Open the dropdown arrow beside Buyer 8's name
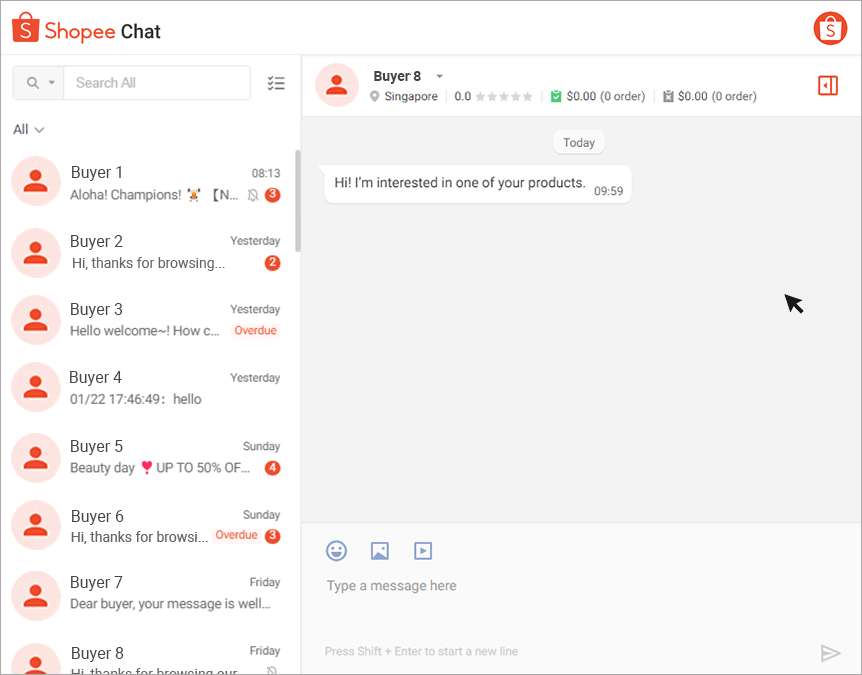The image size is (862, 675). 439,75
